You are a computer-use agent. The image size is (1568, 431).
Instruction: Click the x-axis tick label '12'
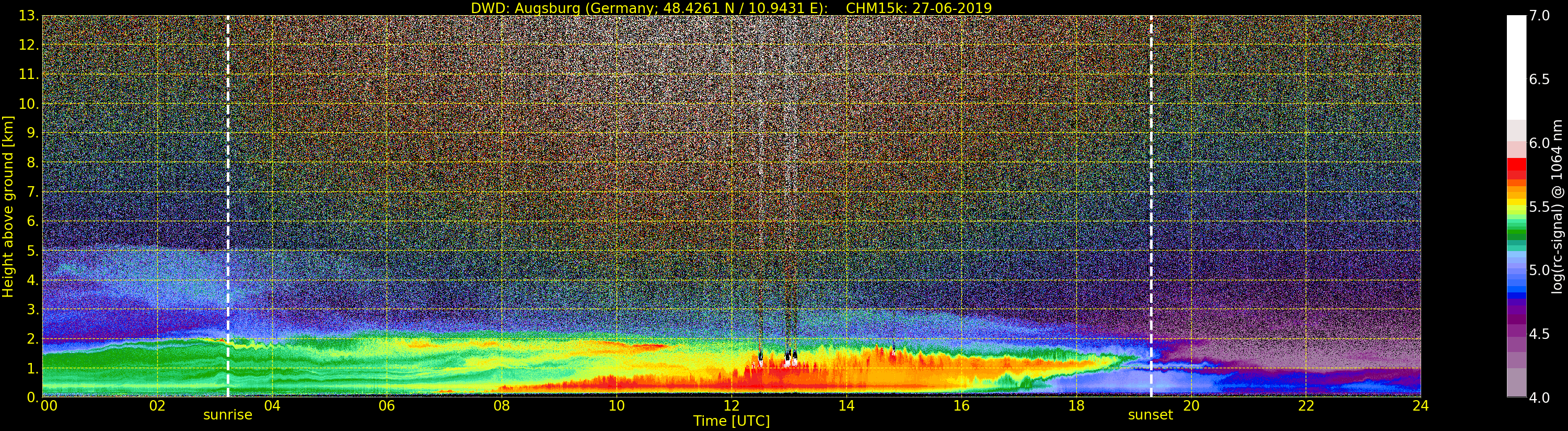(x=731, y=405)
